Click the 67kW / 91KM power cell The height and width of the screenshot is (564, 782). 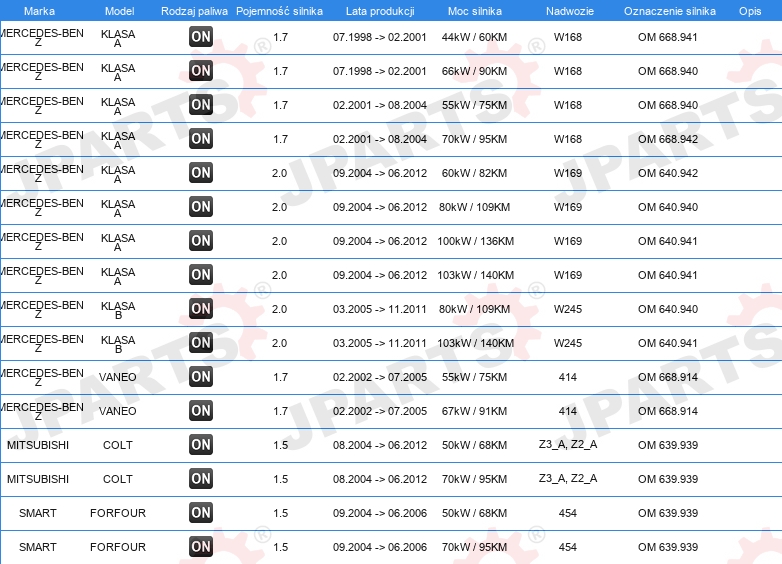[x=474, y=411]
